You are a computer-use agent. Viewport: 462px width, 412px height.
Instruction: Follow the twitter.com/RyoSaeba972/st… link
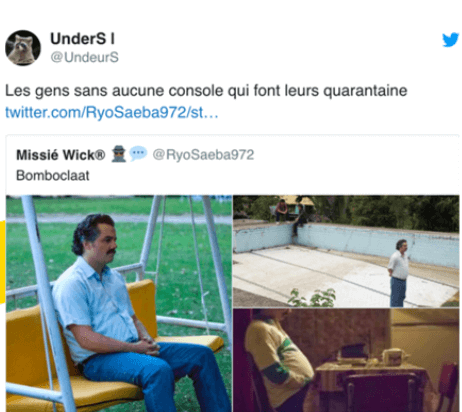pos(112,112)
